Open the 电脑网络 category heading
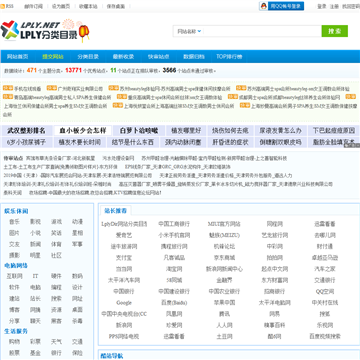The height and width of the screenshot is (360, 360). (x=16, y=266)
